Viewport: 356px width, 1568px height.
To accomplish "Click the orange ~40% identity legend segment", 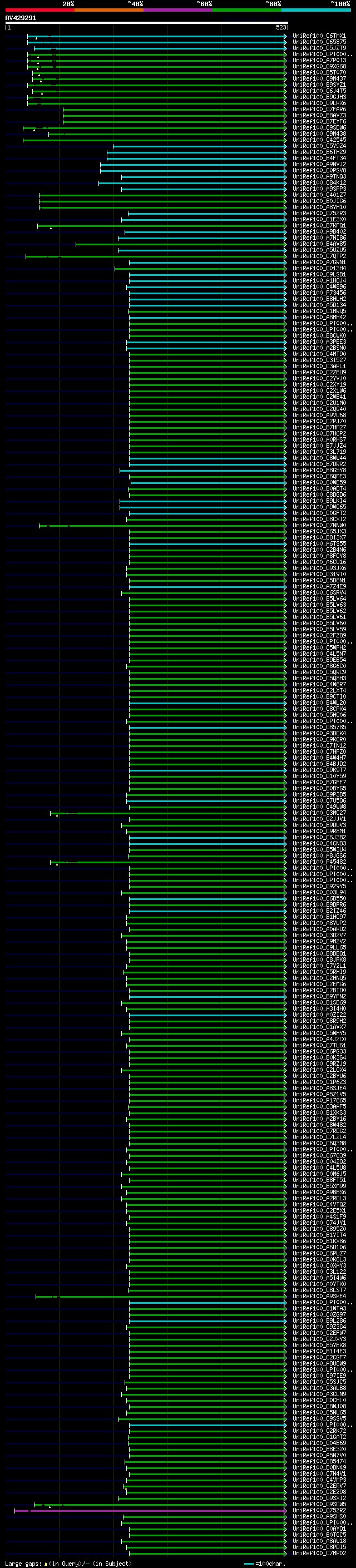I will (109, 10).
